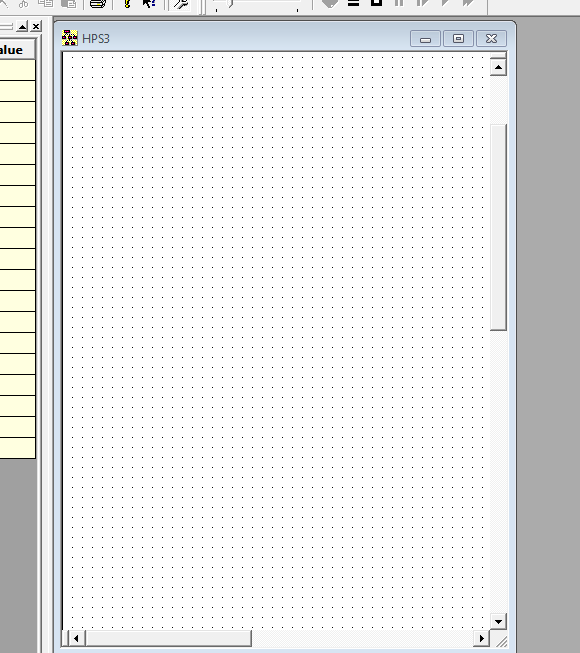
Task: Click the pause simulation icon
Action: click(399, 2)
